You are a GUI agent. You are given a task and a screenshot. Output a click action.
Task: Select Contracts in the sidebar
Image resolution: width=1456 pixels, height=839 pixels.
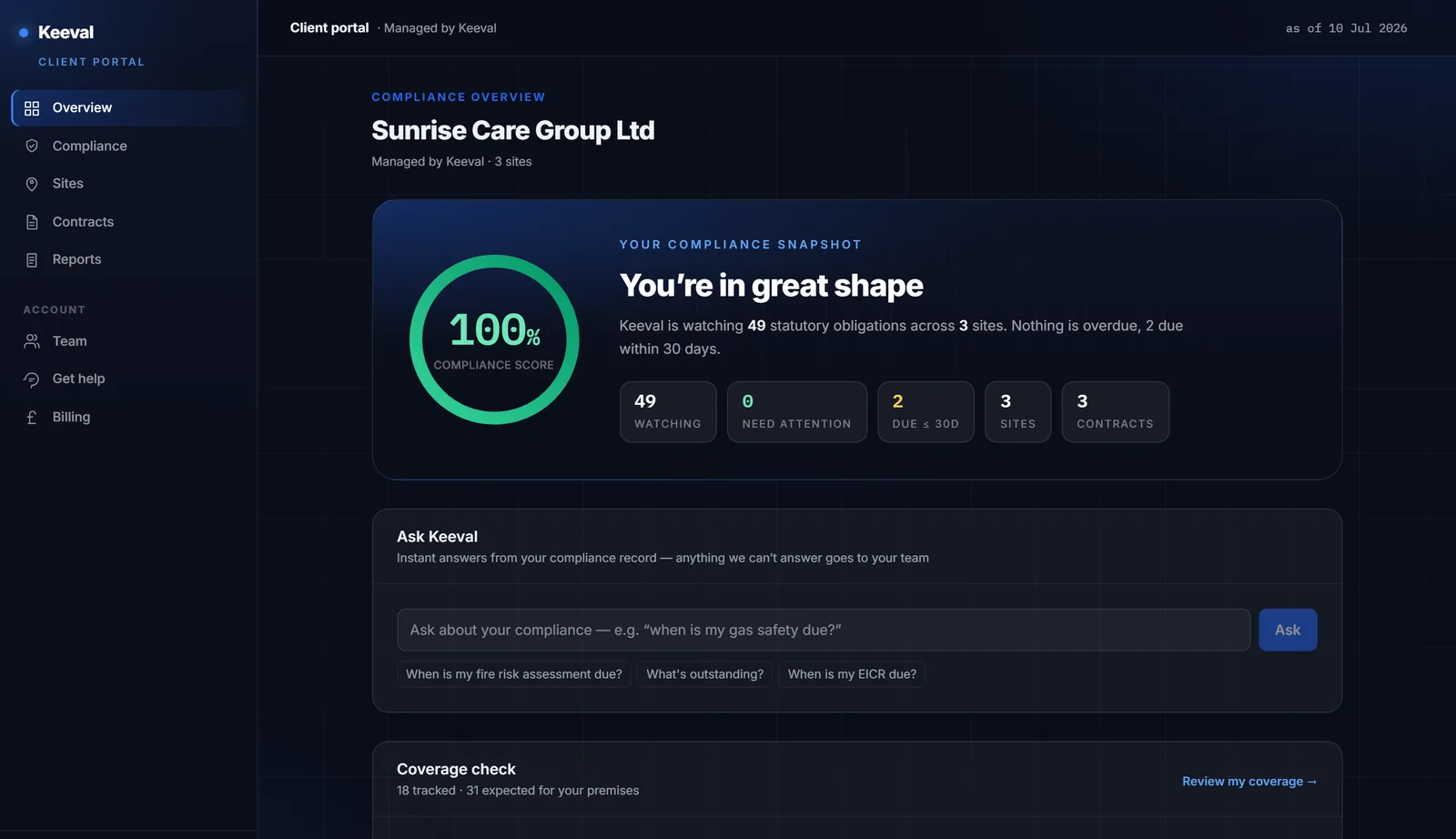[129, 222]
